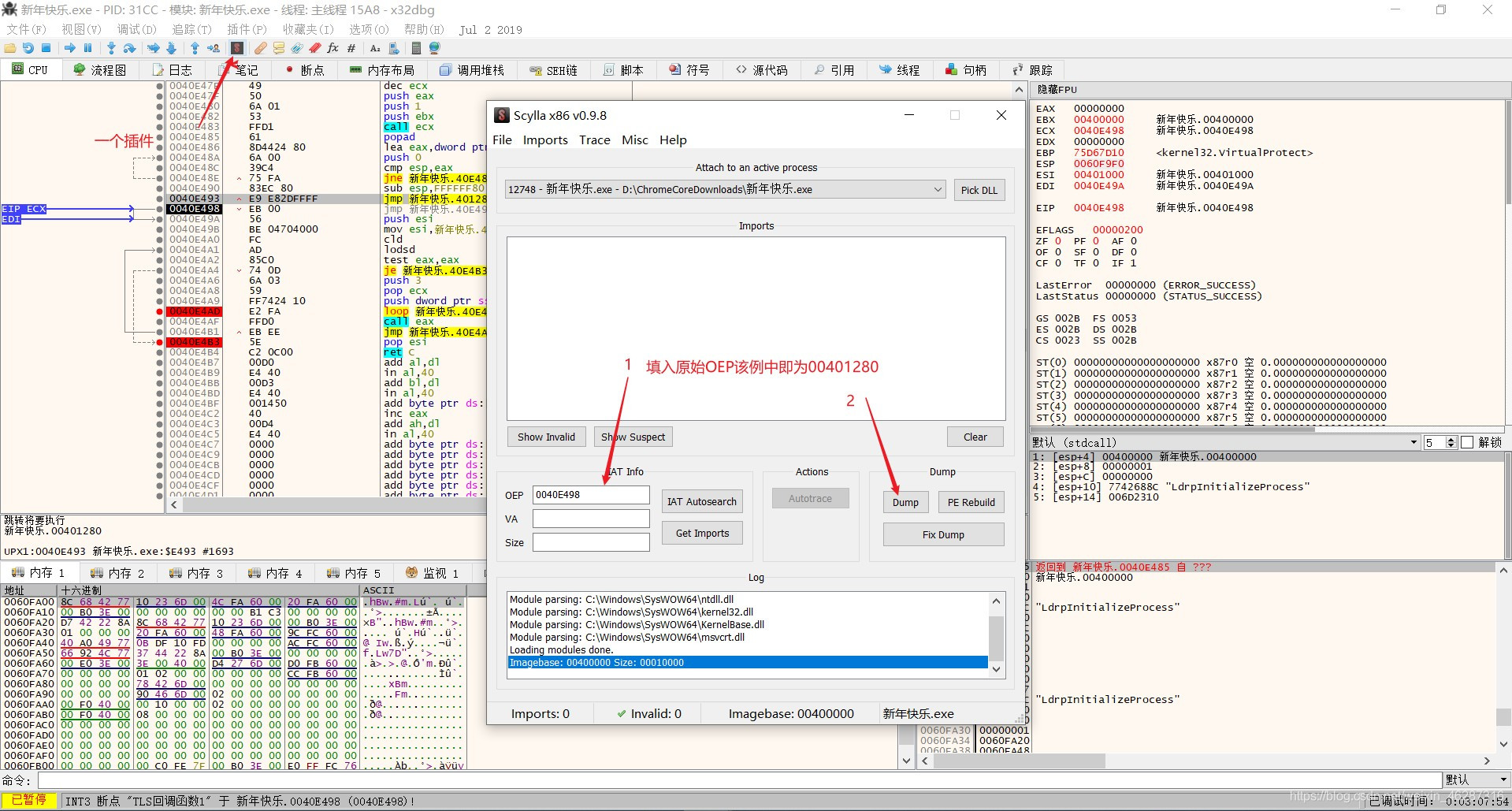Screen dimensions: 1512x811
Task: Open the patches band-aid icon
Action: pyautogui.click(x=260, y=48)
